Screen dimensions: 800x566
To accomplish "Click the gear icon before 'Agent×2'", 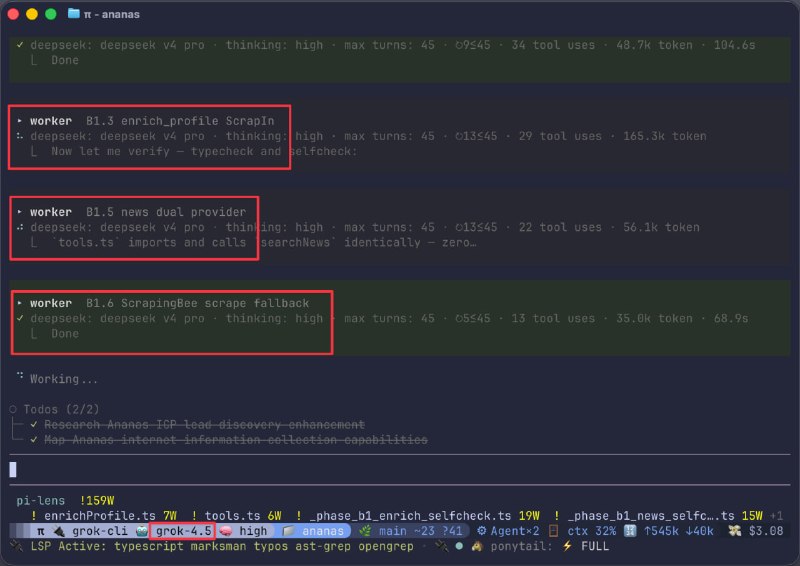I will point(481,531).
